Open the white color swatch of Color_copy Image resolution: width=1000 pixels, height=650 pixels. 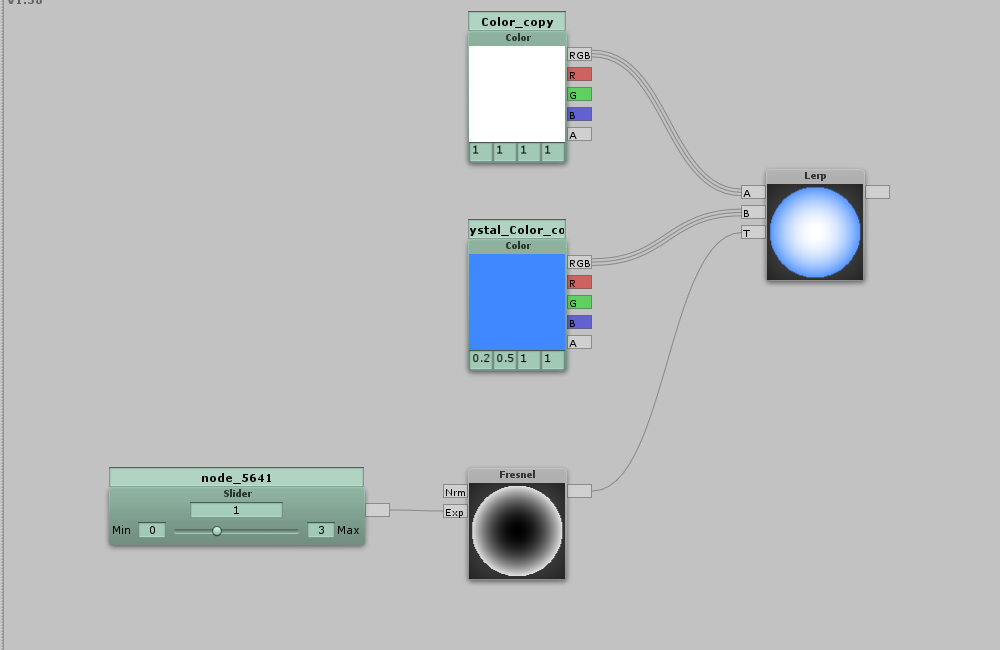click(517, 94)
